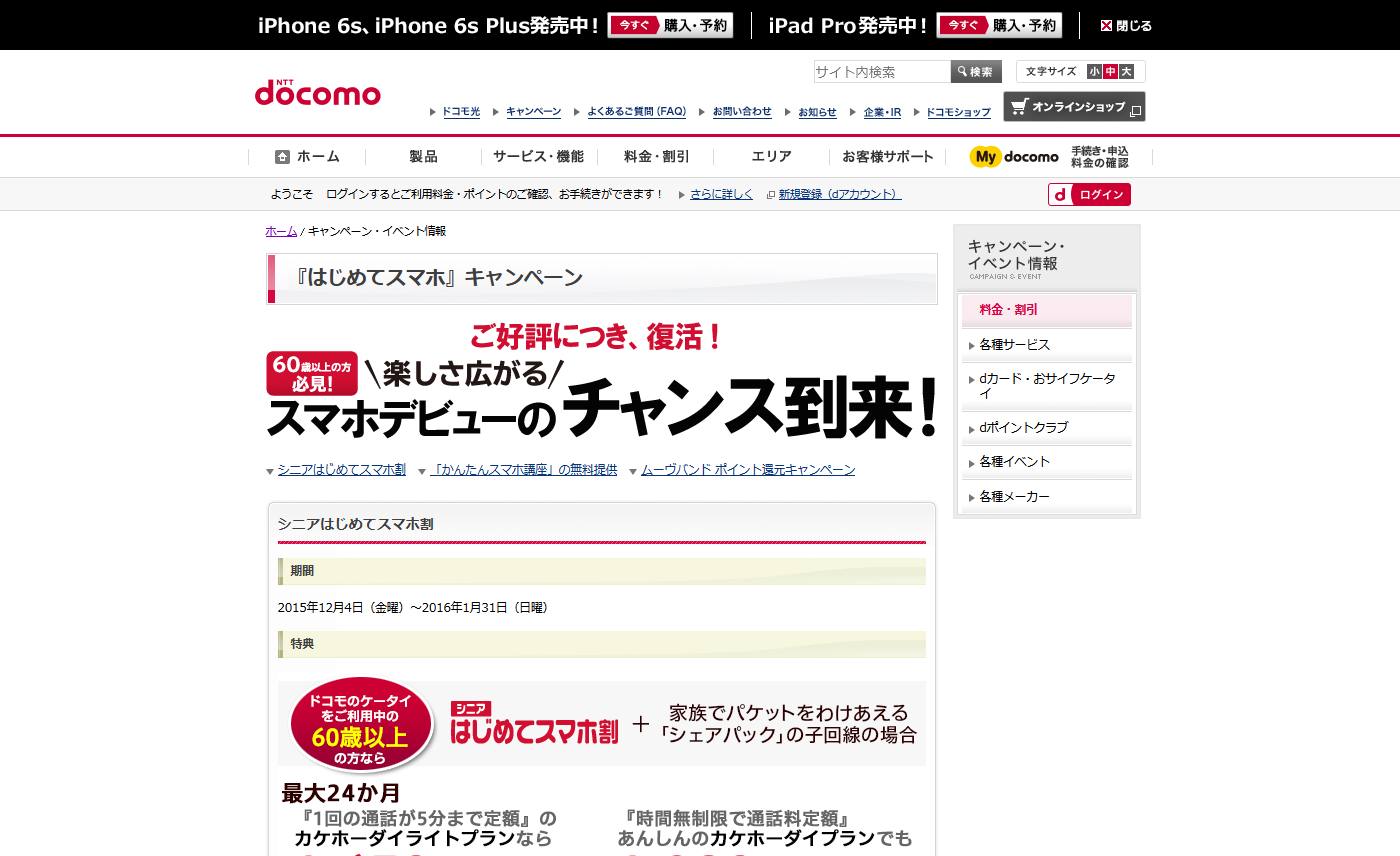Open the ドコモ光 header link
1400x856 pixels.
(461, 112)
